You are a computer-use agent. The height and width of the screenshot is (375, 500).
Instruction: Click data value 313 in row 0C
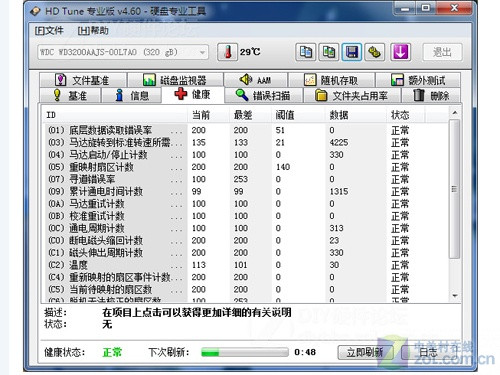point(336,228)
